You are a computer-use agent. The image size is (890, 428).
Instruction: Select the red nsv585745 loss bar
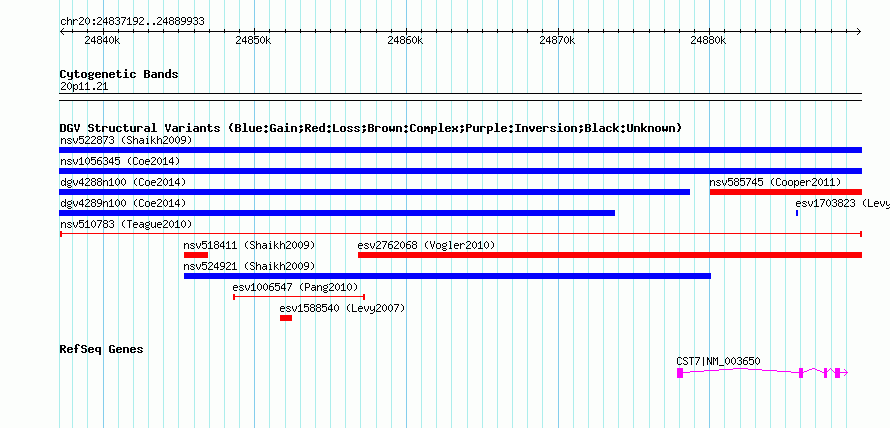point(786,192)
